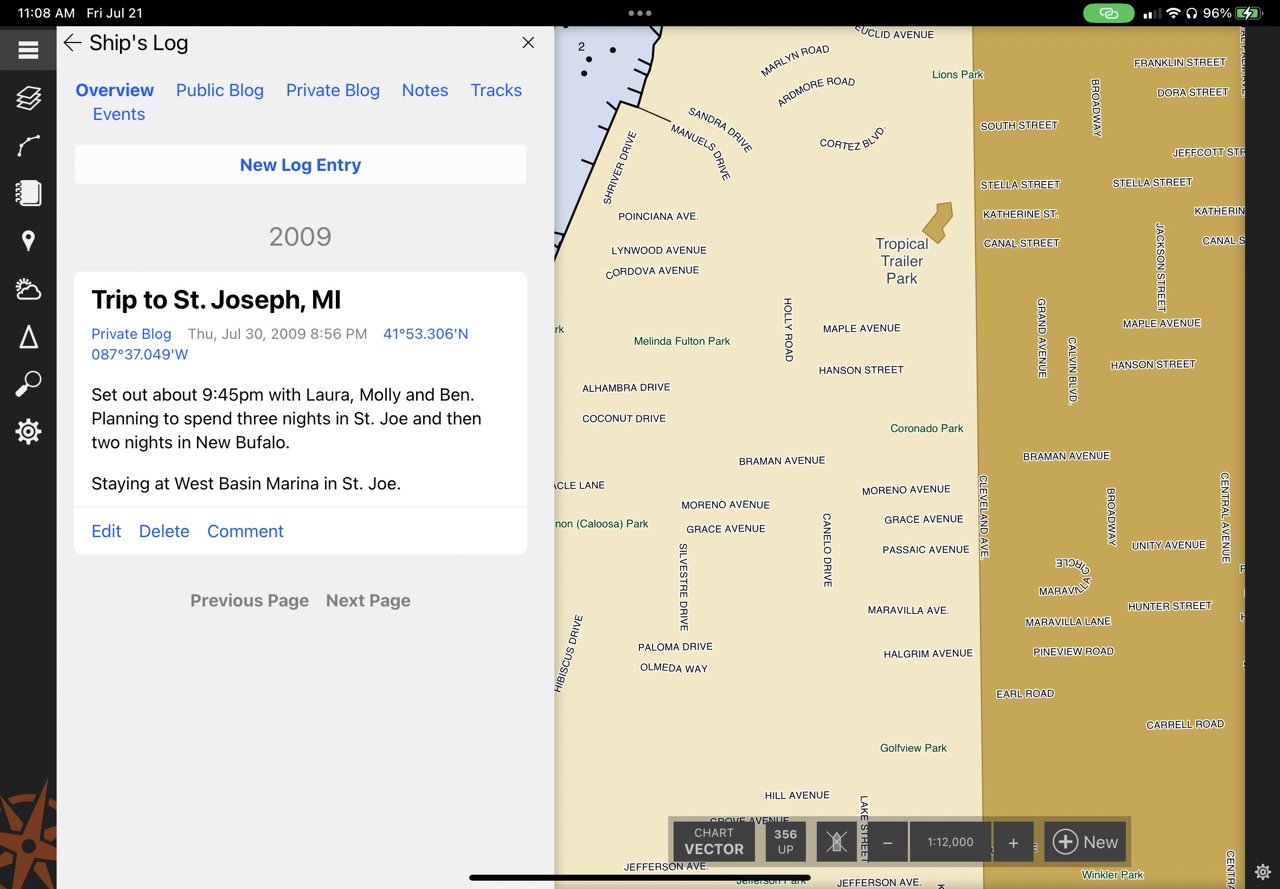Tap HALGRIM AVENUE street label

pyautogui.click(x=928, y=654)
